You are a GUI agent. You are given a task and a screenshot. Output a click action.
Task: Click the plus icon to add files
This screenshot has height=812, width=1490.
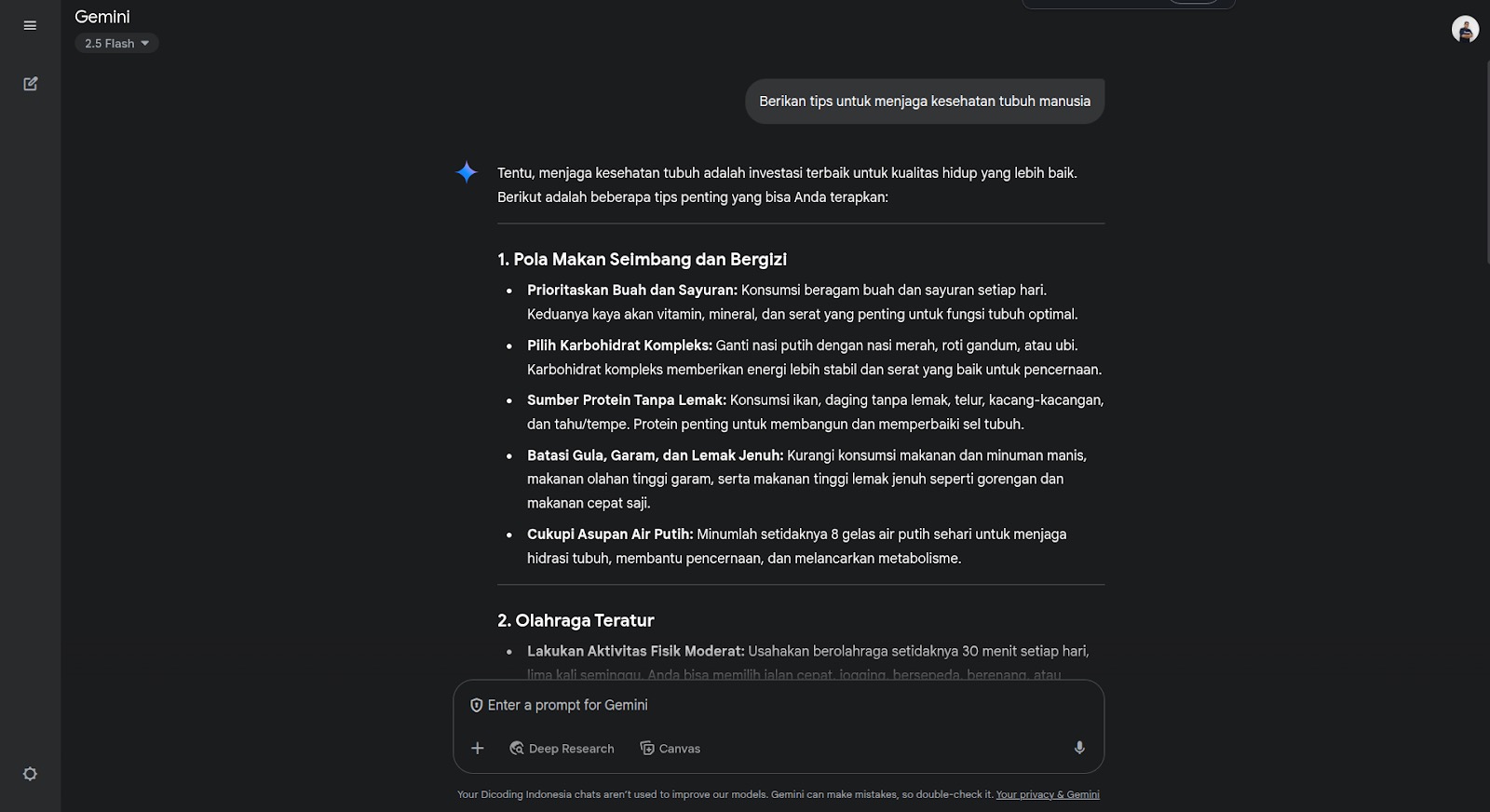click(x=478, y=748)
